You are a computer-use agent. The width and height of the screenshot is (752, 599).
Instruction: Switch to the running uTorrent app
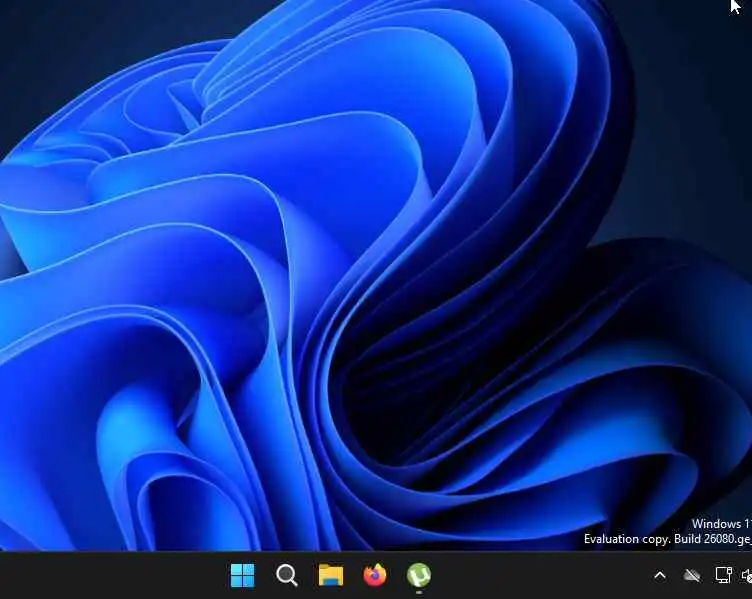pos(419,575)
